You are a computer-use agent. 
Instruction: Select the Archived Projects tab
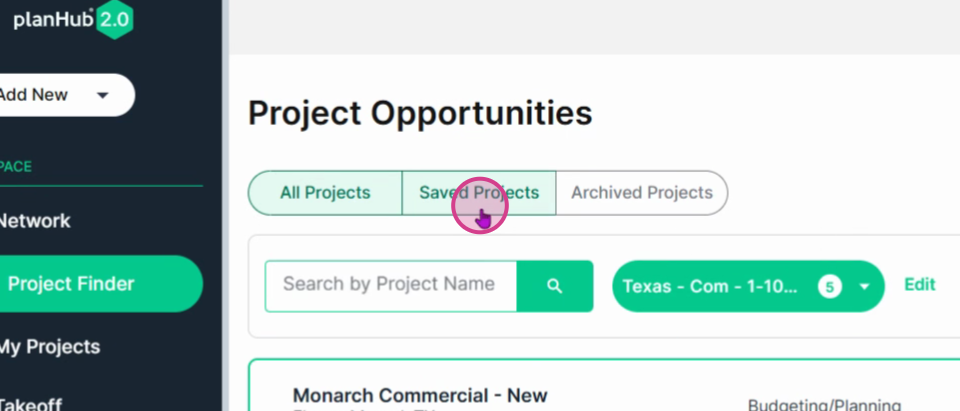click(x=642, y=193)
